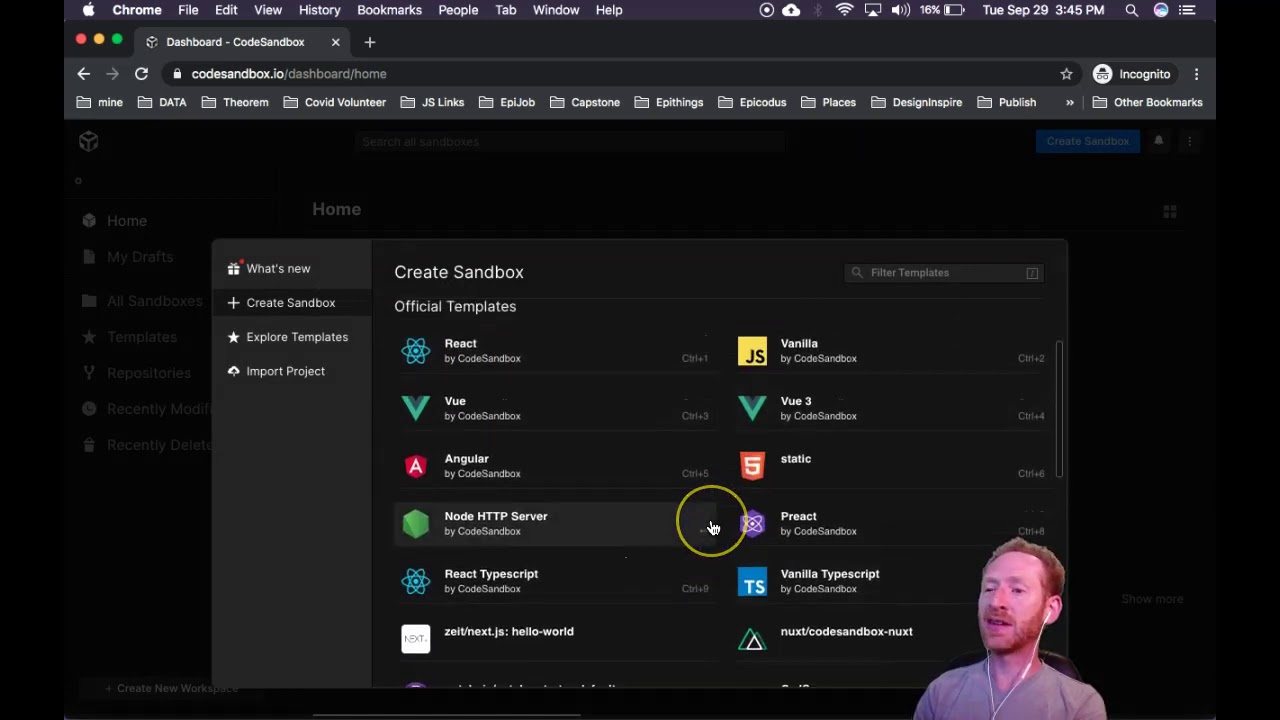The height and width of the screenshot is (720, 1280).
Task: Click the blue Create Sandbox button
Action: pos(1087,141)
